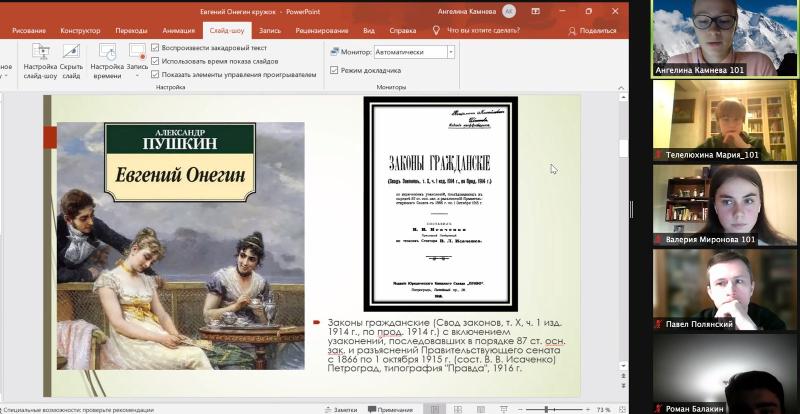
Task: Start slide show from status bar icon
Action: tap(504, 409)
